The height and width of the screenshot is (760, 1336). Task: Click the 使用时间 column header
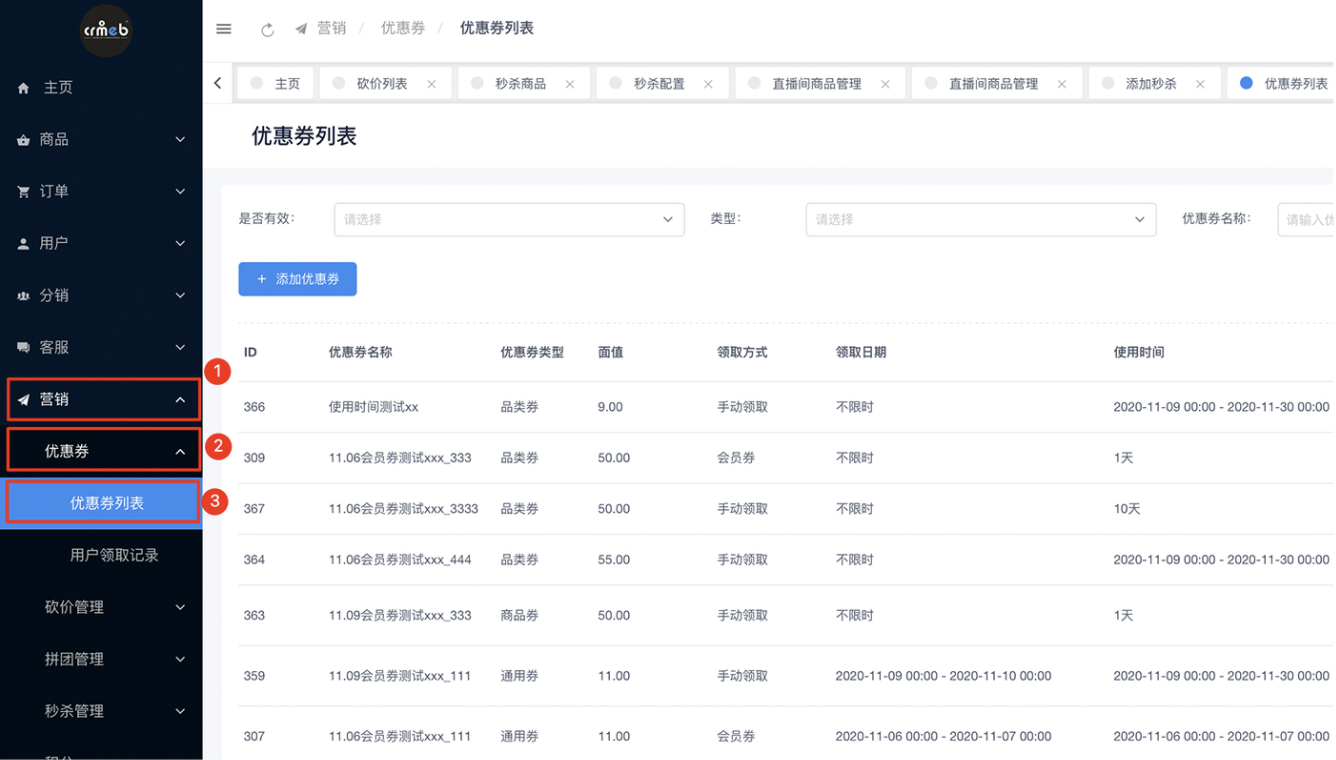(1139, 352)
